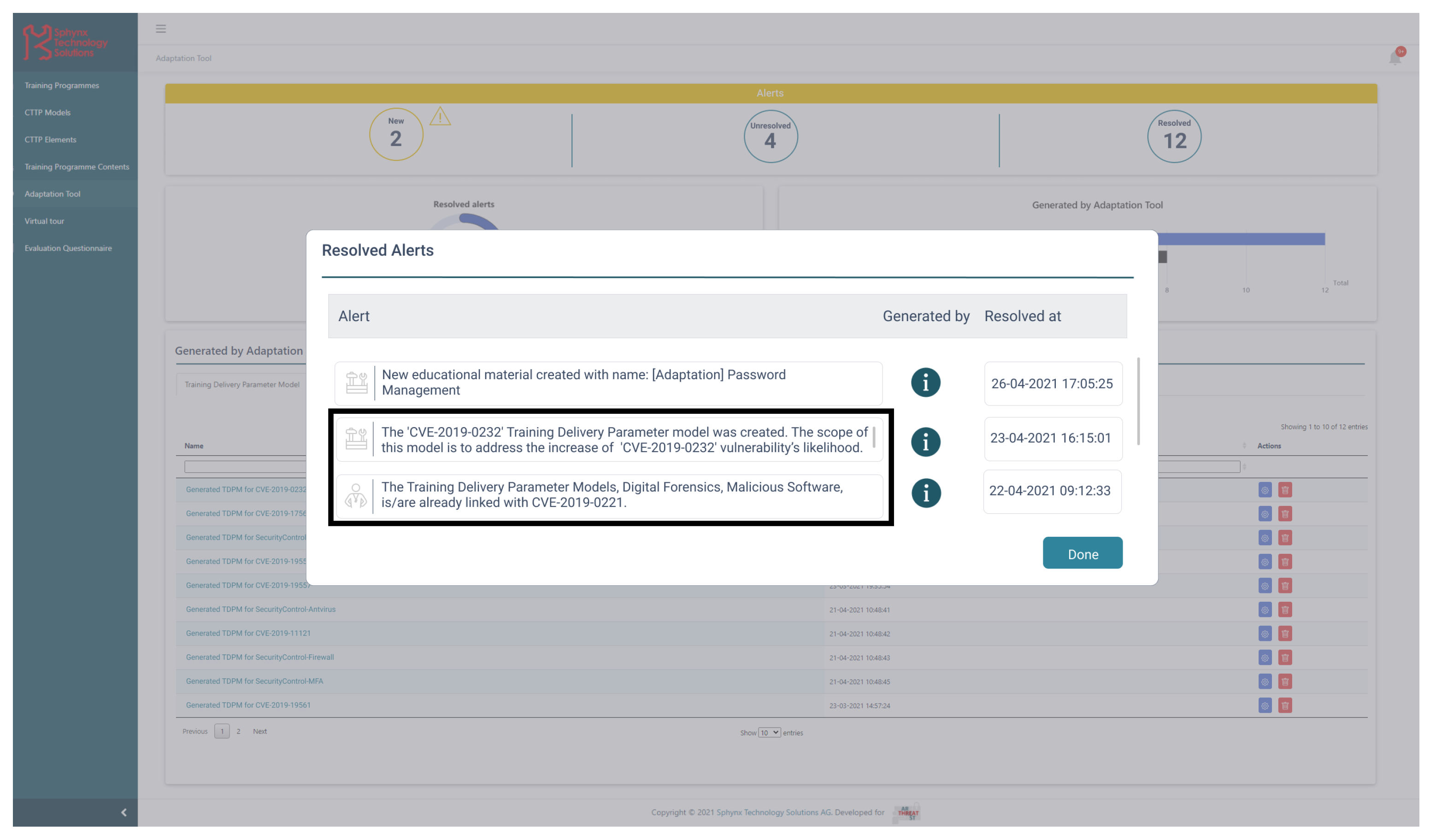Collapse the sidebar with the chevron arrow
This screenshot has width=1430, height=840.
124,812
